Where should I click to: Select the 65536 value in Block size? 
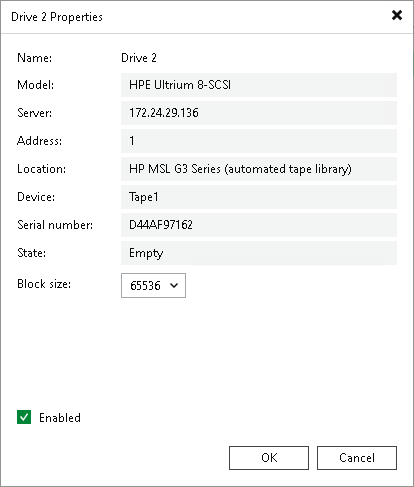(x=145, y=286)
